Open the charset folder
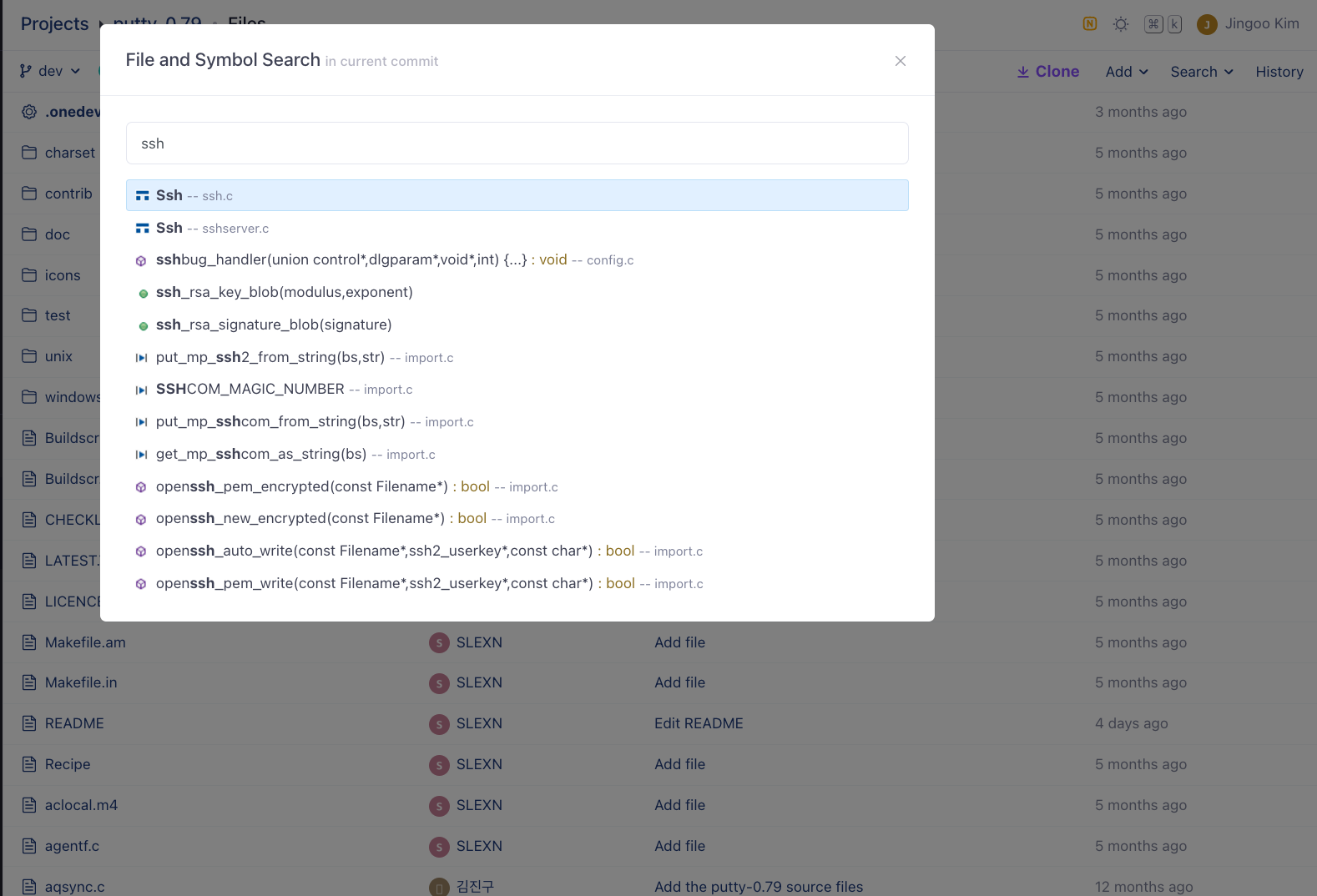This screenshot has height=896, width=1317. (70, 153)
